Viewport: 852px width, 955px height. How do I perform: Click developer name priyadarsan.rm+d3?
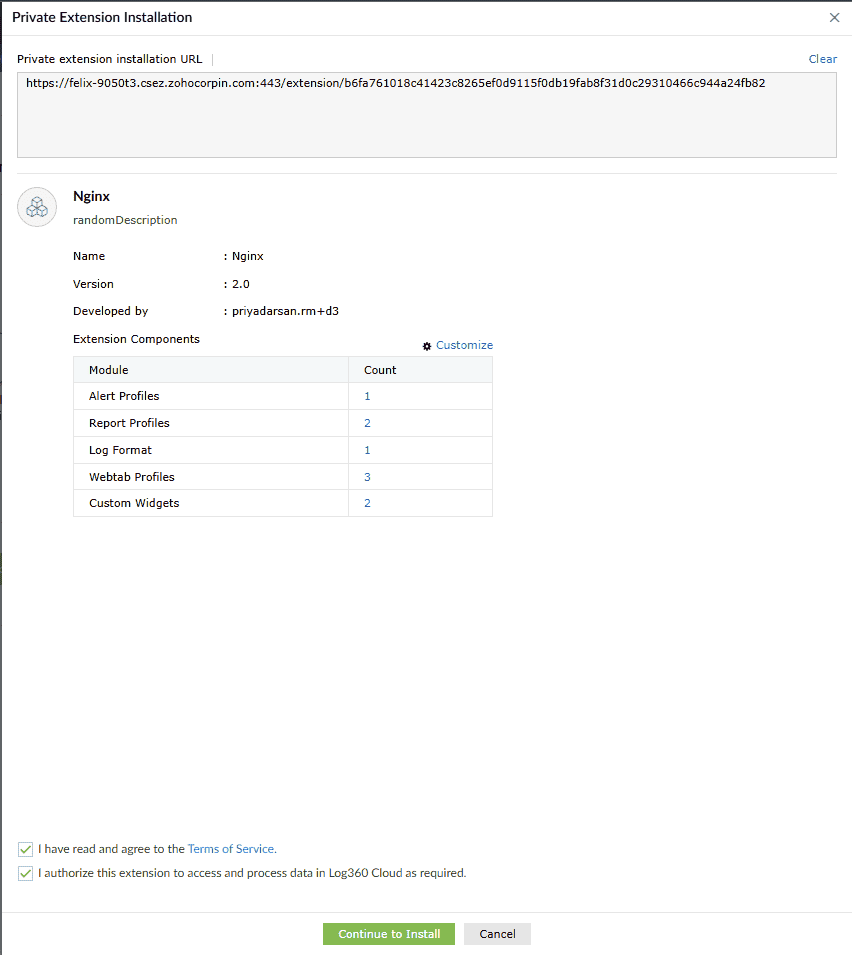coord(285,311)
